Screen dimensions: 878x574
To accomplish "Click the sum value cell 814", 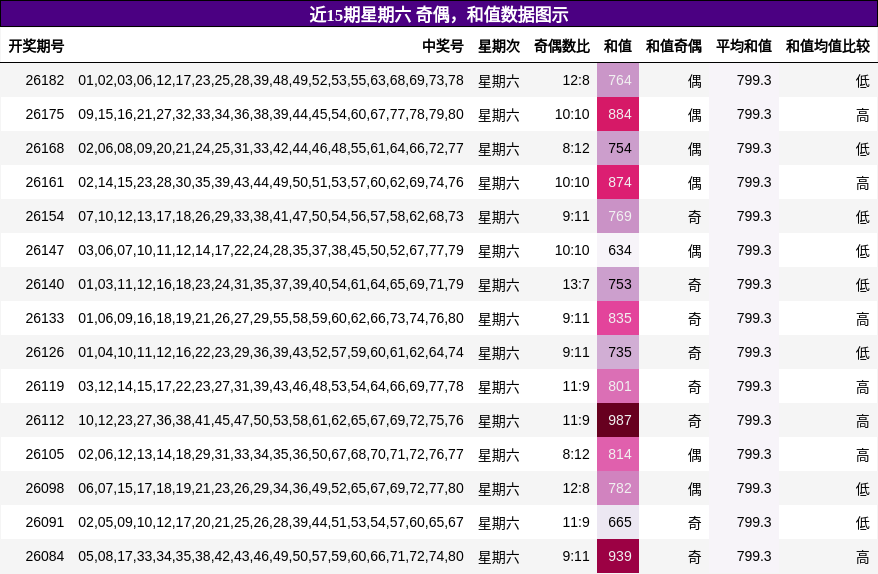I will click(618, 454).
